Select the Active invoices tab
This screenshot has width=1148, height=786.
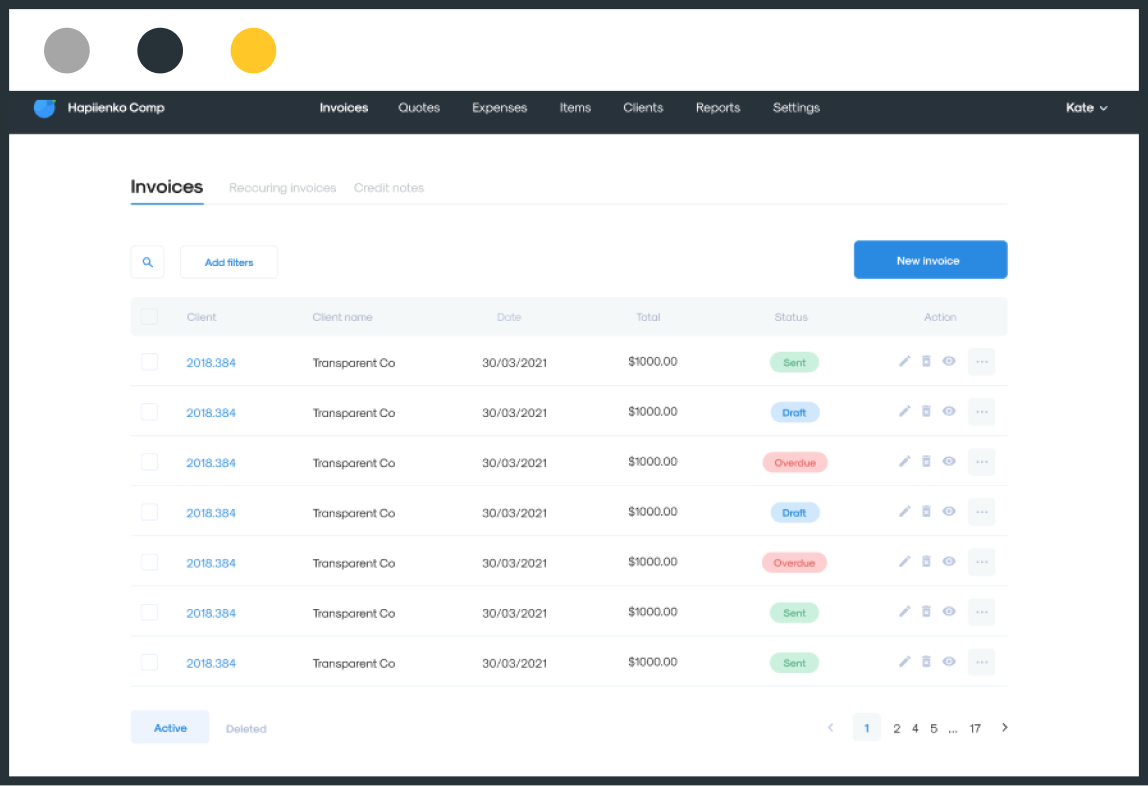[170, 727]
